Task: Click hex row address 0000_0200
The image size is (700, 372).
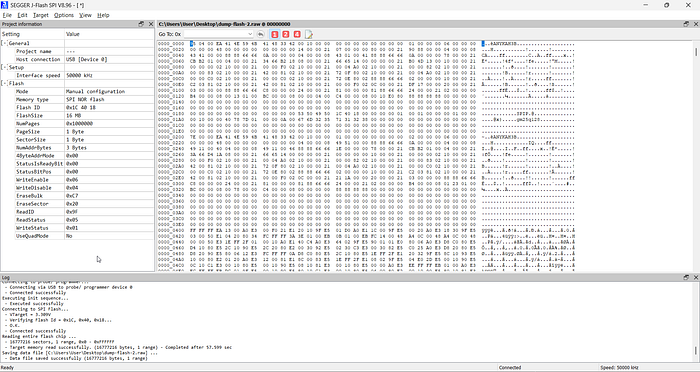Action: pyautogui.click(x=171, y=137)
